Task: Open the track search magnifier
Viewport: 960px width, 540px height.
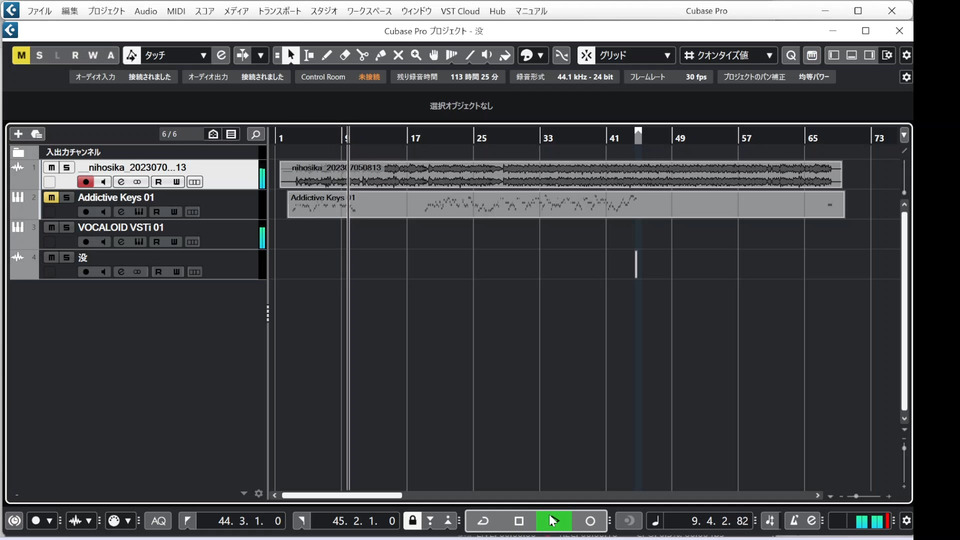Action: coord(256,134)
